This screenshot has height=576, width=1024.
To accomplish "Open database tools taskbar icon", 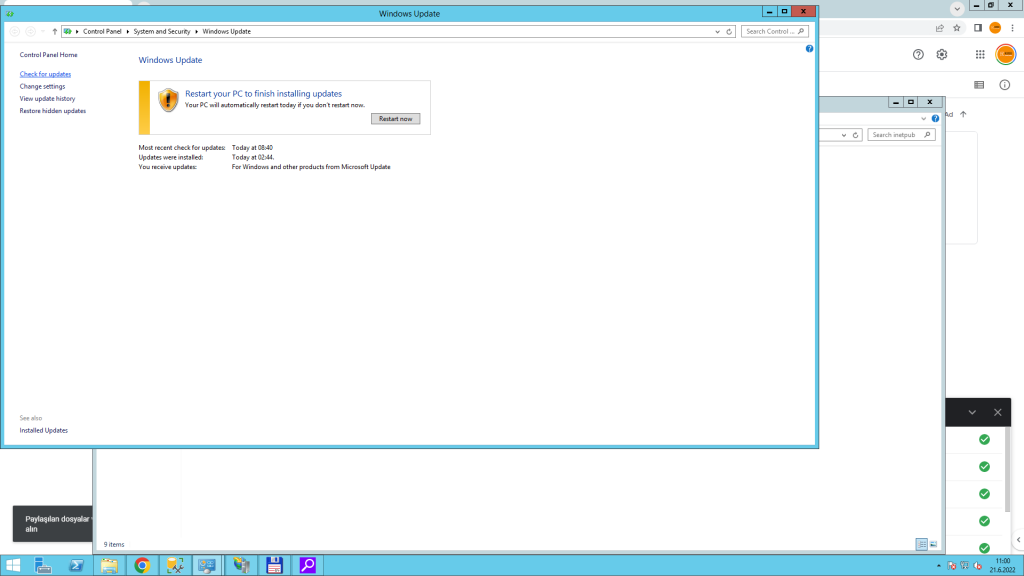I will click(175, 565).
